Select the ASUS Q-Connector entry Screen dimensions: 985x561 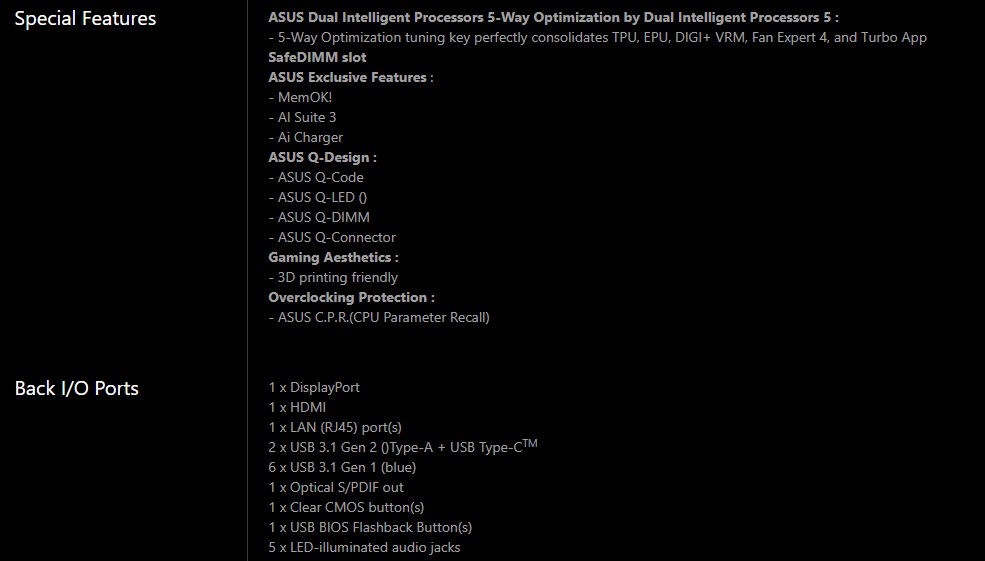pos(332,237)
